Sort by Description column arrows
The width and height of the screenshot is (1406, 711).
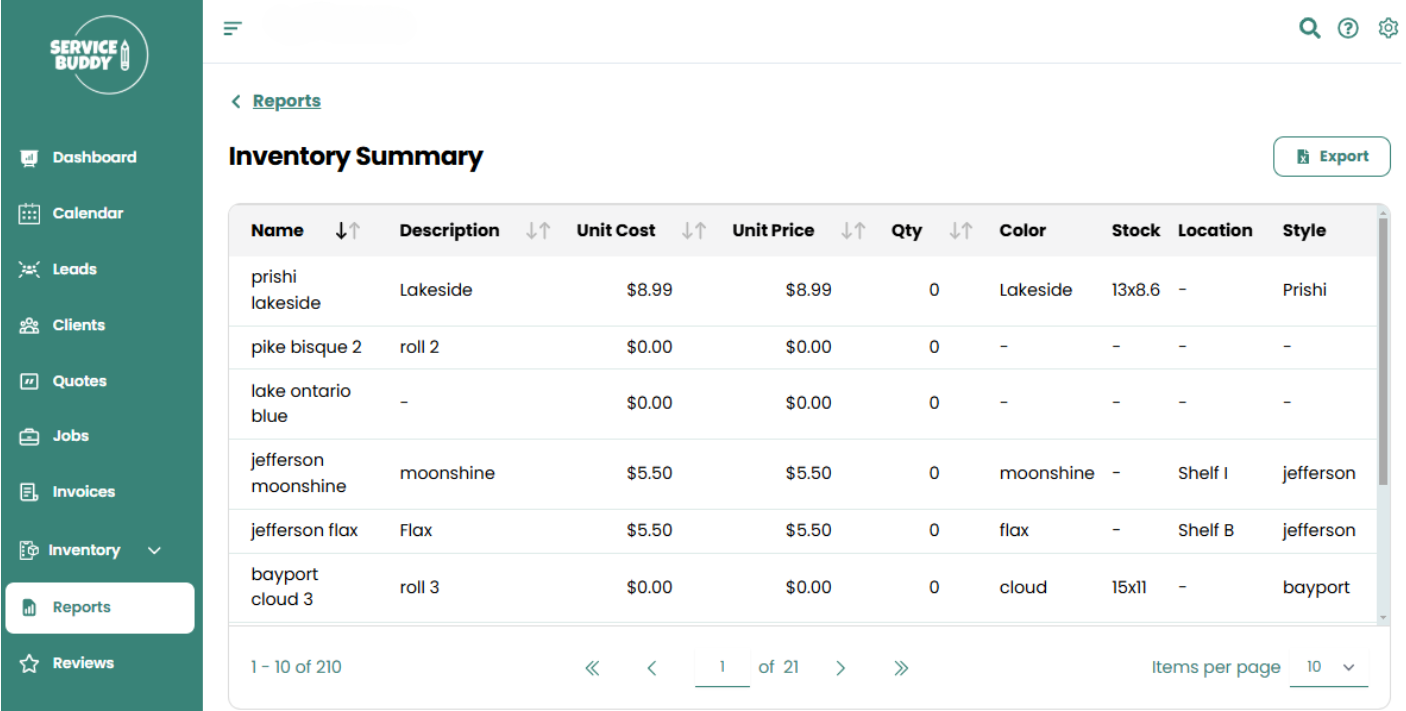tap(538, 231)
